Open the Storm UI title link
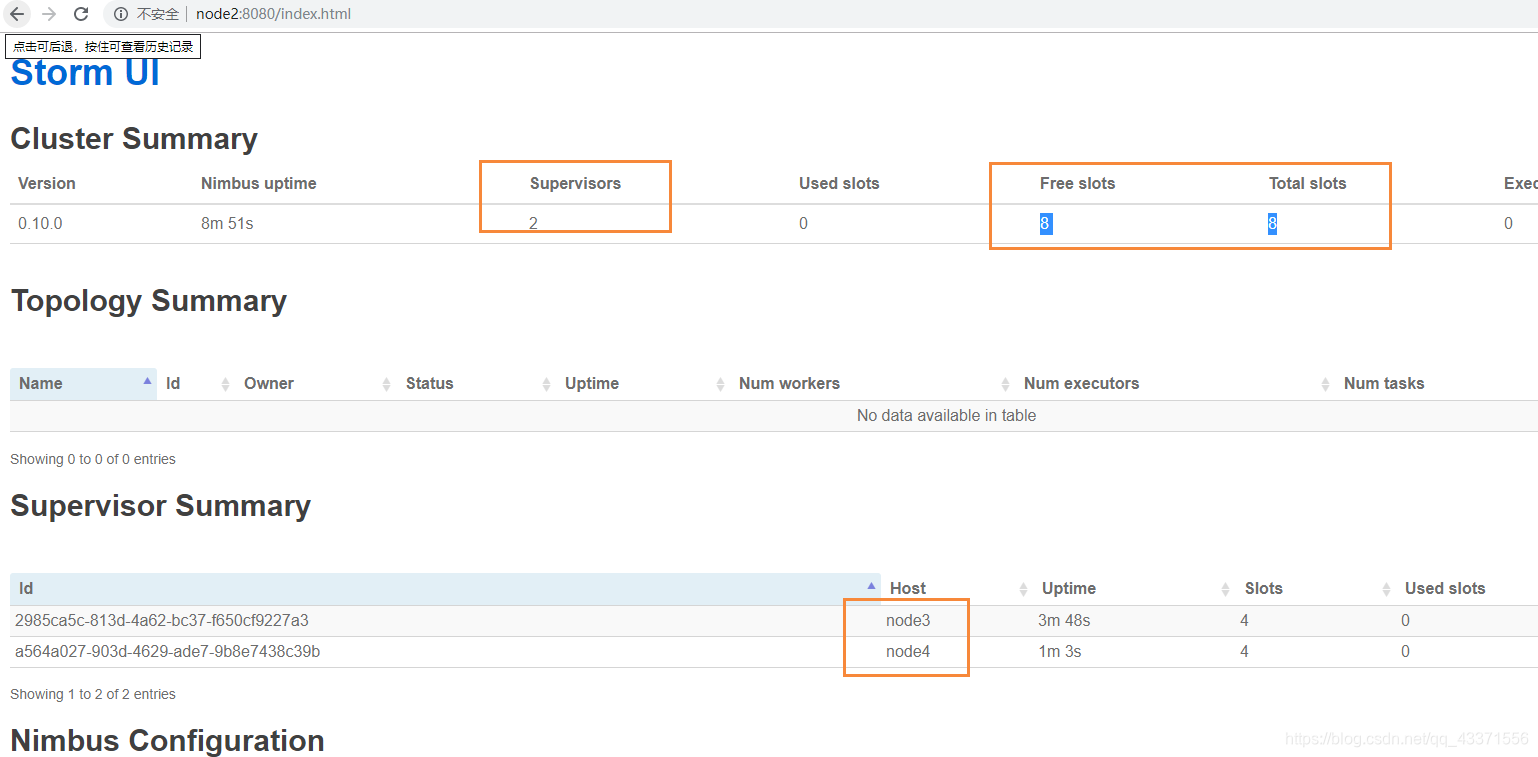This screenshot has height=757, width=1538. (x=85, y=73)
